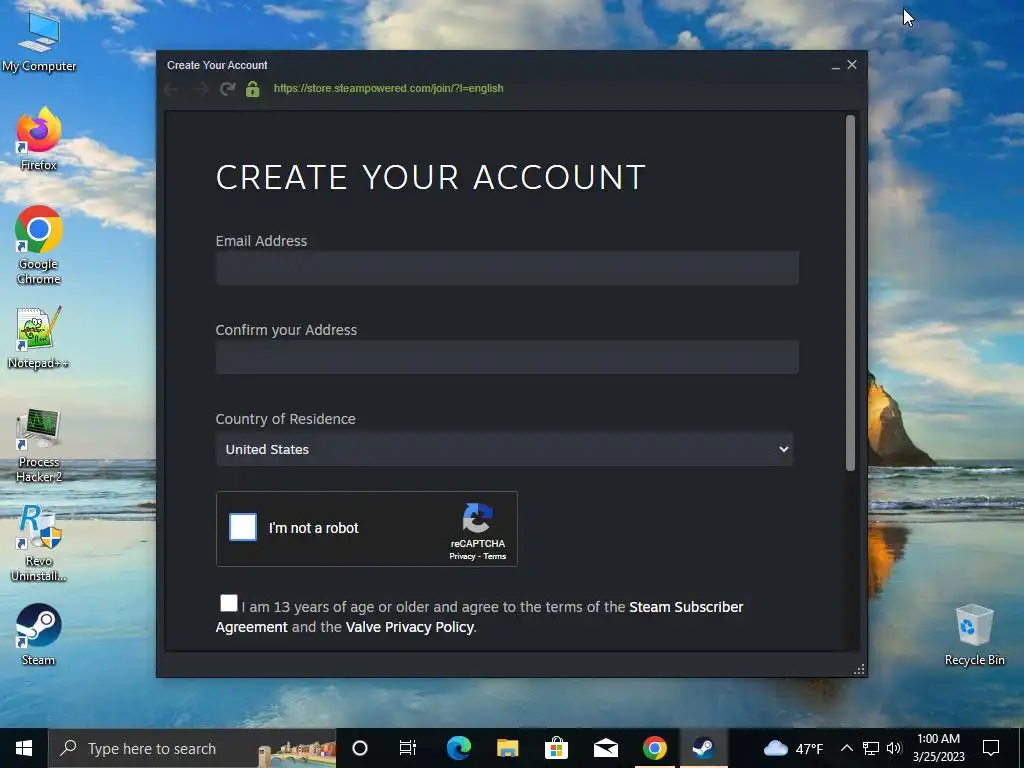1024x768 pixels.
Task: Select Revo Uninstaller desktop shortcut
Action: coord(39,543)
